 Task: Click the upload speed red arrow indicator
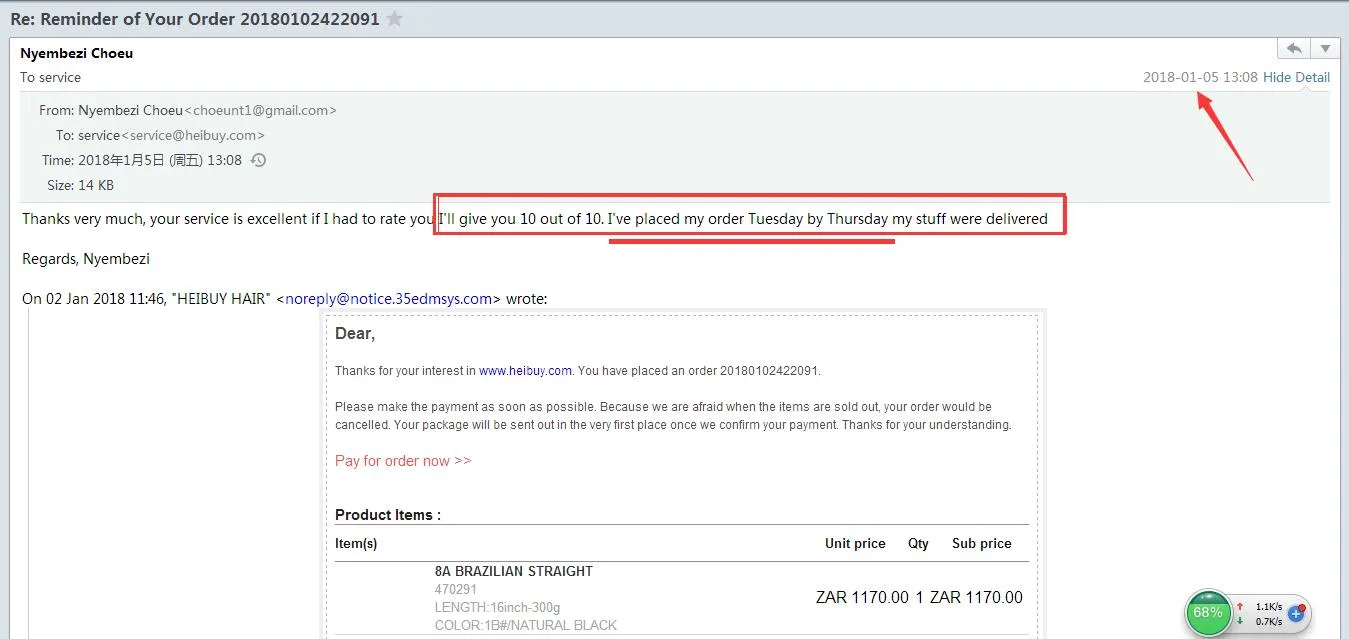1240,606
